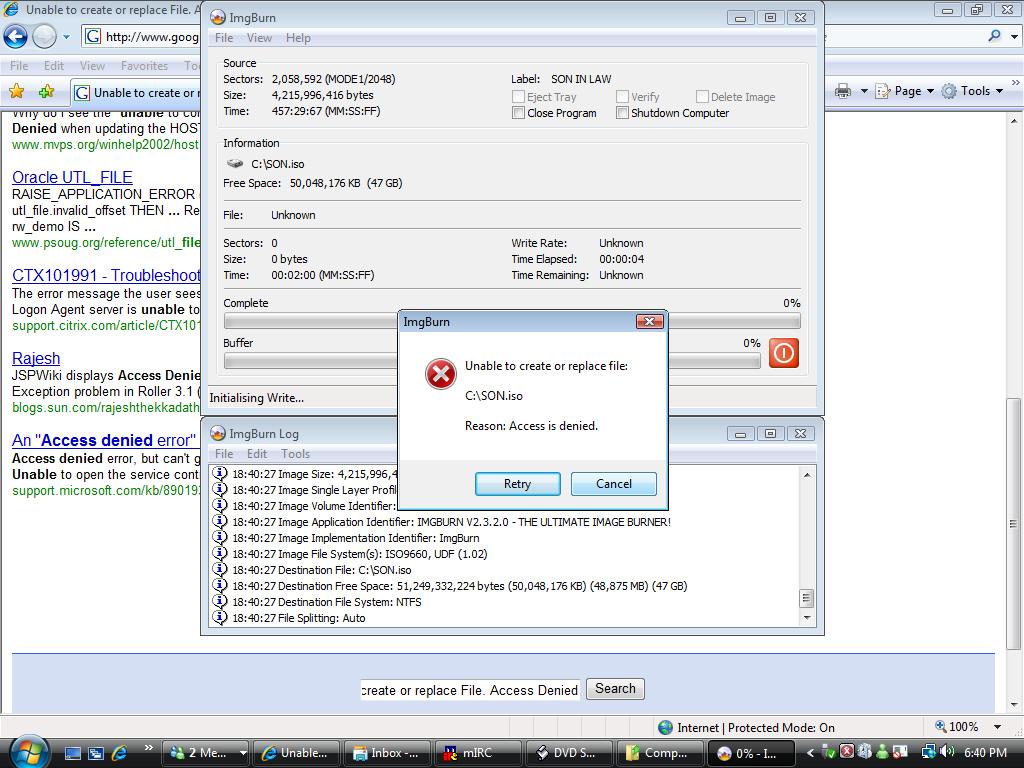Abort the write with ImgBurn's red stop button
1024x768 pixels.
click(x=784, y=353)
